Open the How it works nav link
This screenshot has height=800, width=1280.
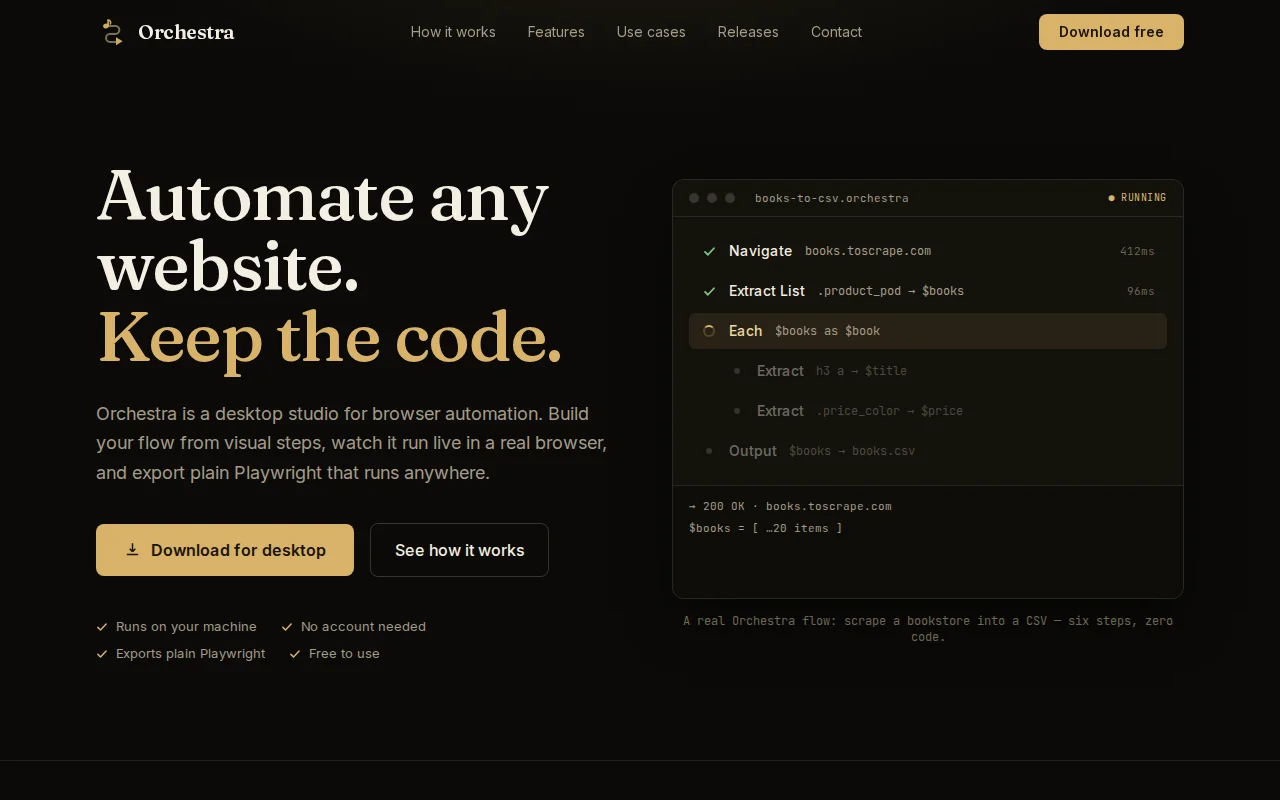(453, 32)
